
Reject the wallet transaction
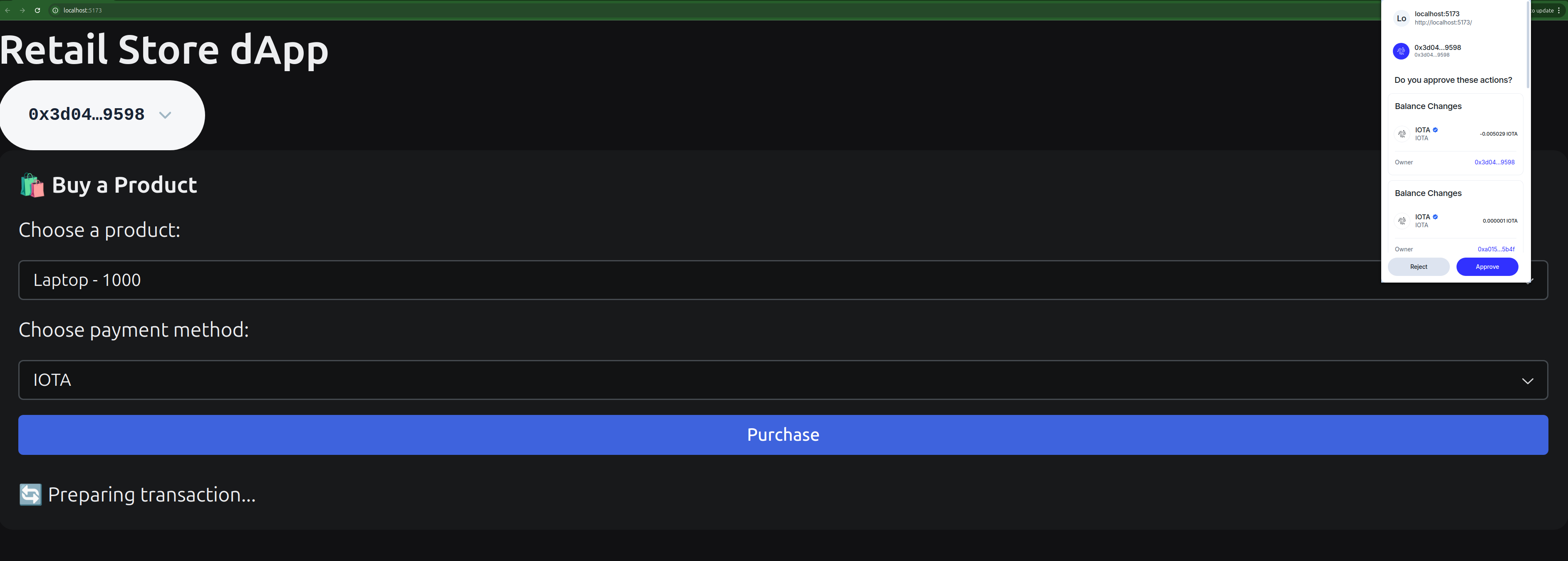[1419, 266]
